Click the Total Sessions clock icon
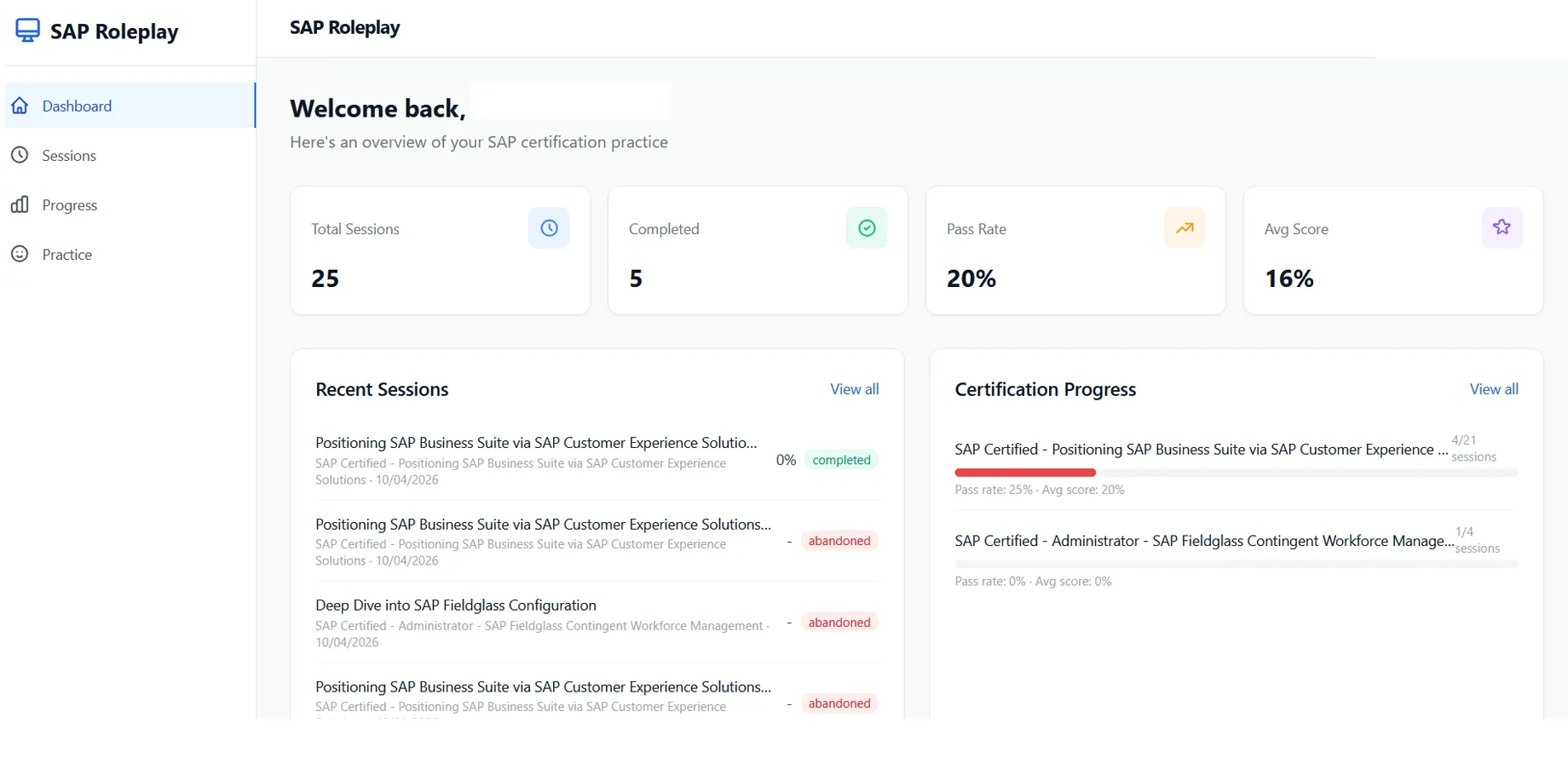The image size is (1568, 775). (549, 228)
